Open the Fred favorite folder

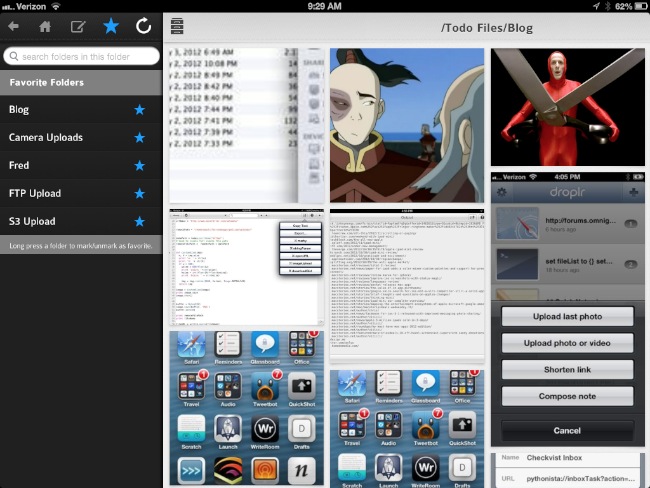tap(81, 165)
